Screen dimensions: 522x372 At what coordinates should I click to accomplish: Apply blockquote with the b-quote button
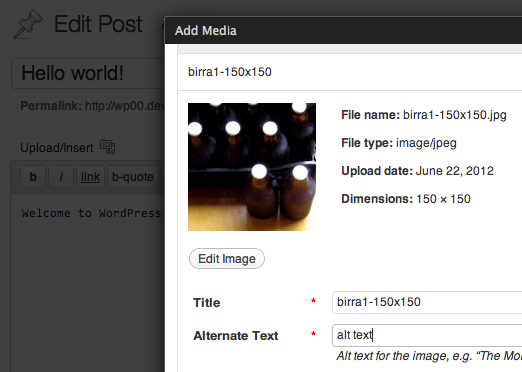[x=133, y=177]
